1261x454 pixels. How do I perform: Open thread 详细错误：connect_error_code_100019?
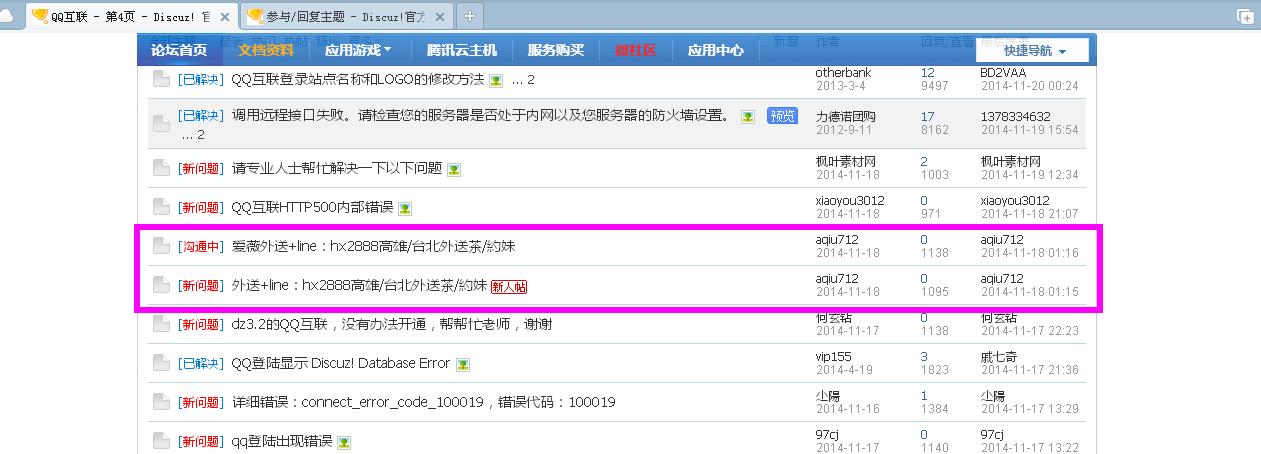pyautogui.click(x=424, y=402)
